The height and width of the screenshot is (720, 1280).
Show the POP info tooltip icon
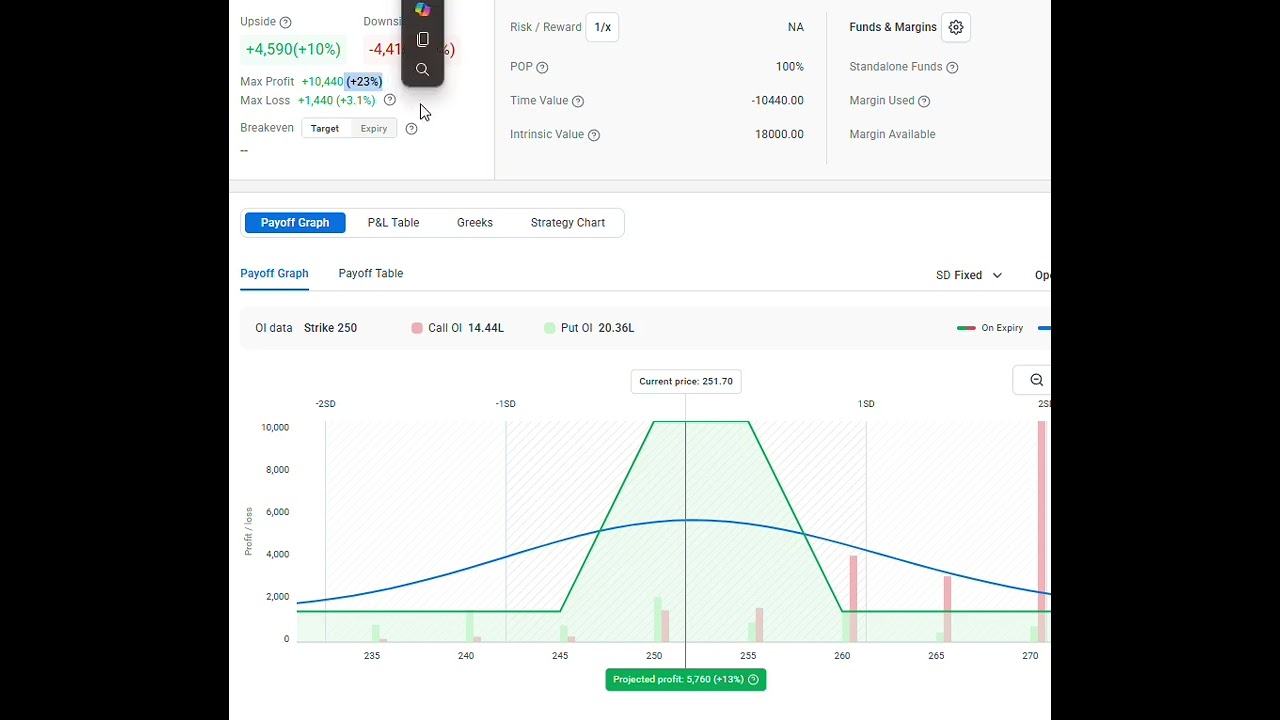(542, 67)
